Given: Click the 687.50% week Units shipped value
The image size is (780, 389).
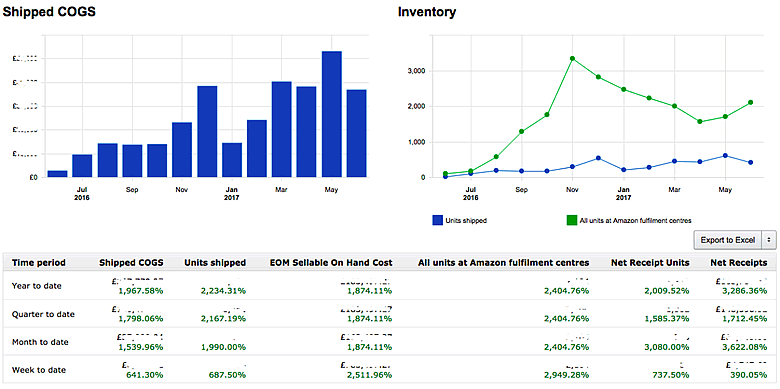Looking at the screenshot, I should [x=228, y=375].
